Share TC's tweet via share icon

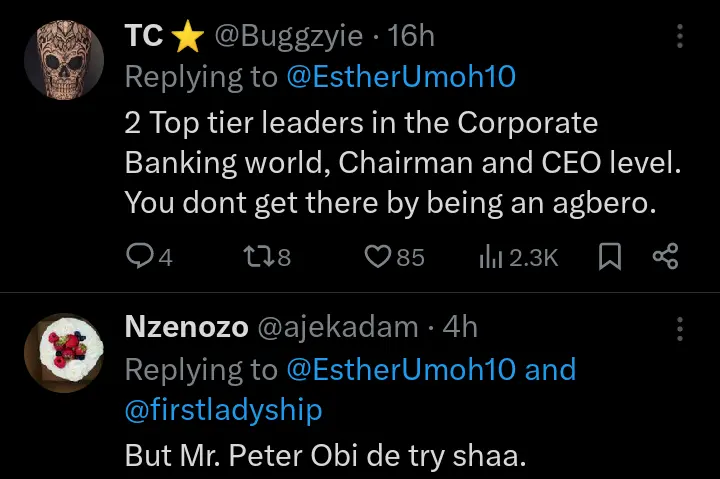tap(665, 257)
